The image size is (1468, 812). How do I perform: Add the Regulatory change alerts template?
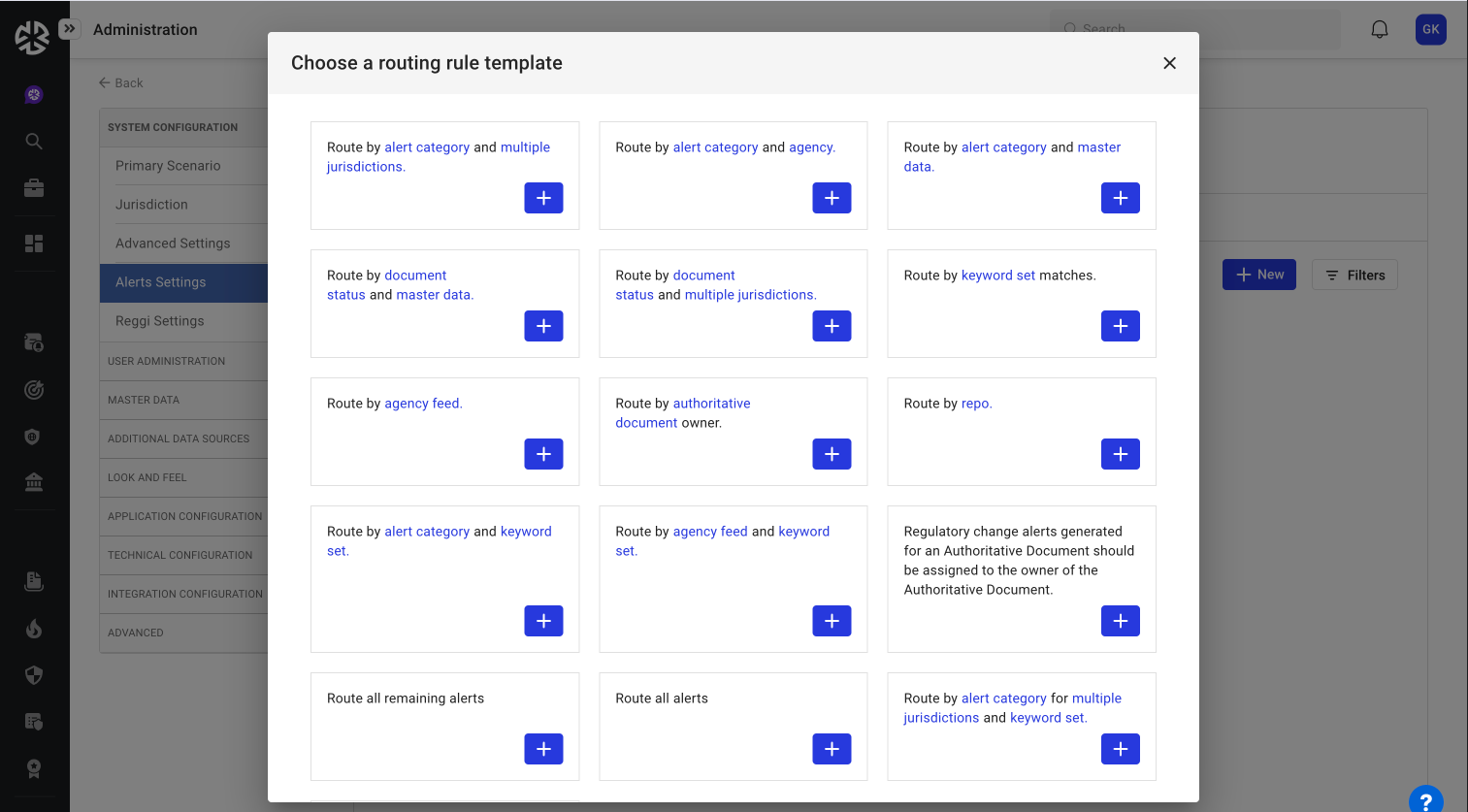tap(1121, 621)
